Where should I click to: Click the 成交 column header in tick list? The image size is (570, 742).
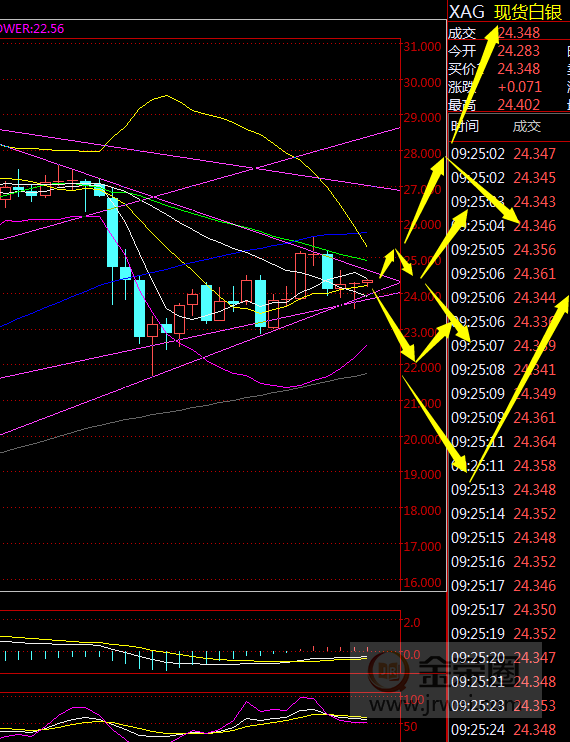(x=526, y=126)
